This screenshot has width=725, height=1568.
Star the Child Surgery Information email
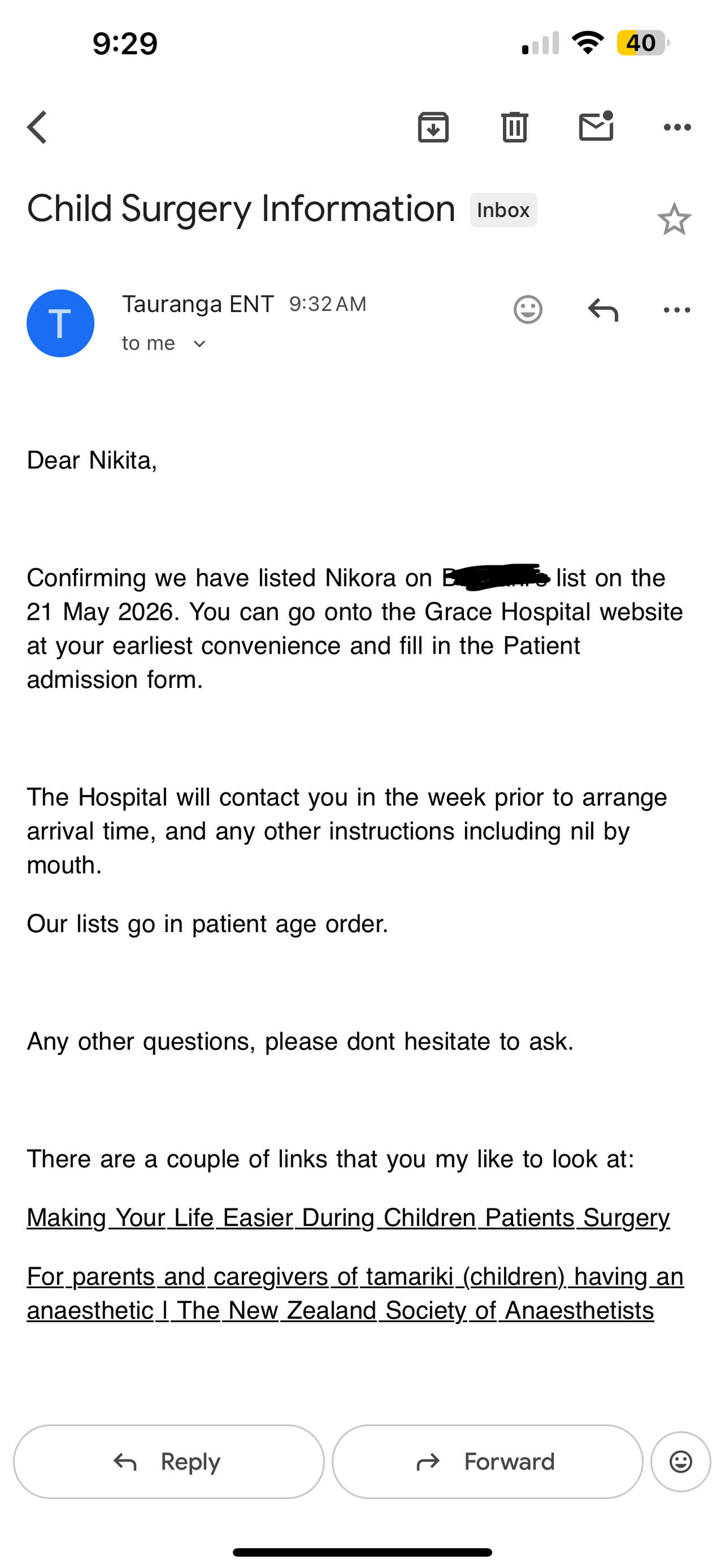click(674, 219)
